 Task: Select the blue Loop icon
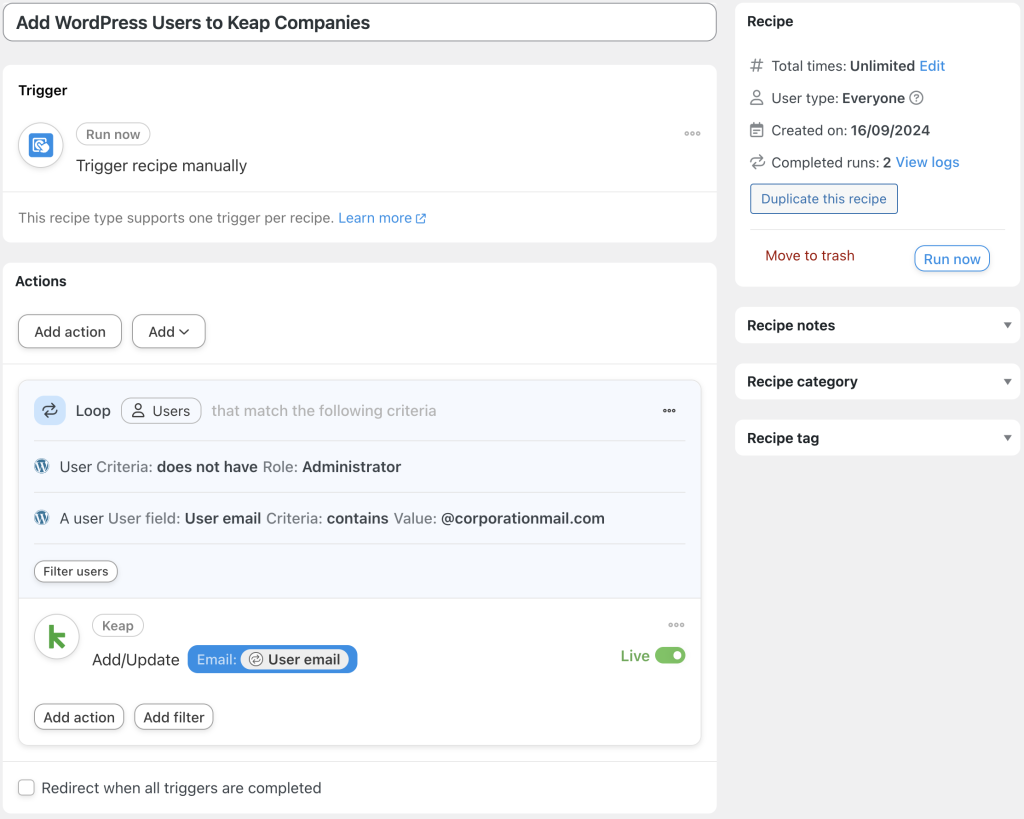tap(50, 410)
